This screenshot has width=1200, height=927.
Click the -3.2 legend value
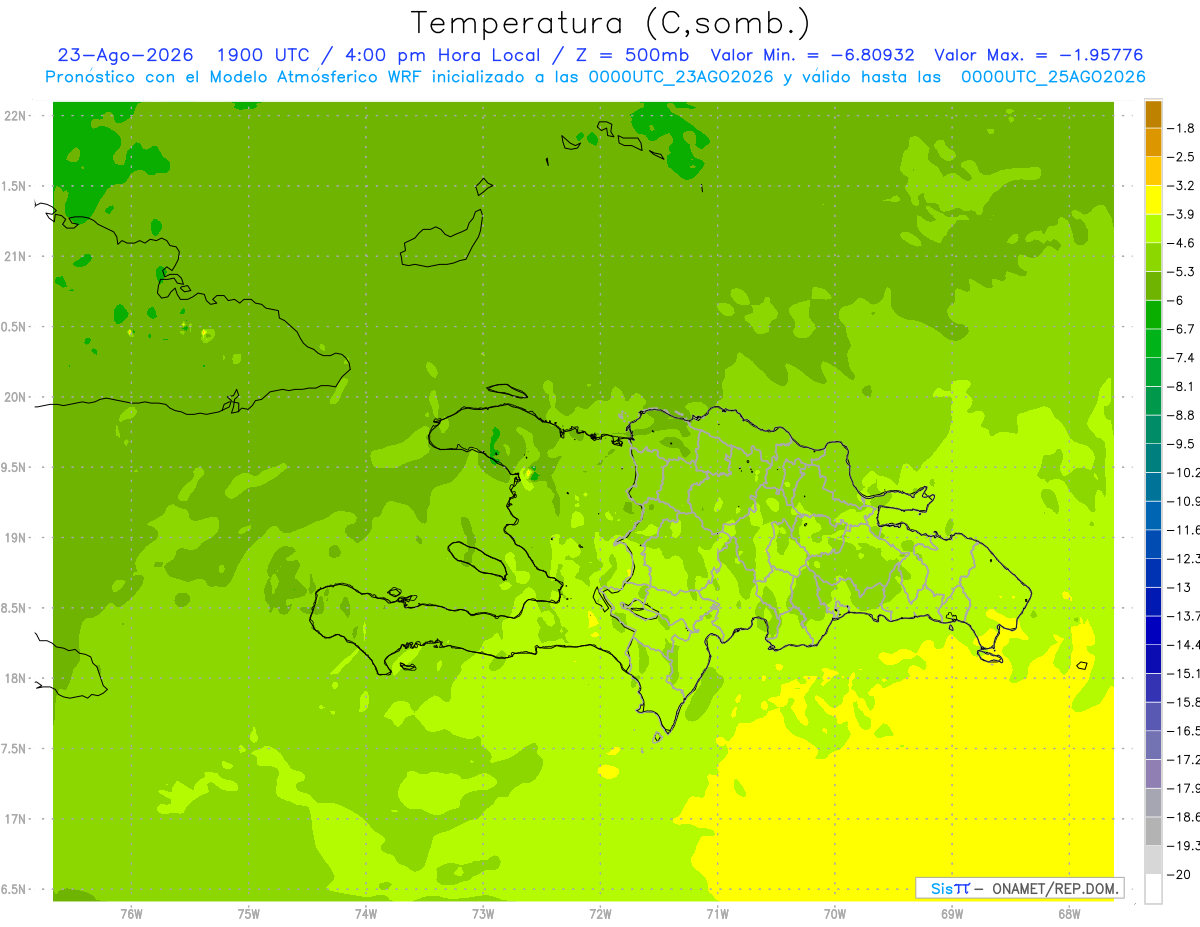tap(1182, 186)
